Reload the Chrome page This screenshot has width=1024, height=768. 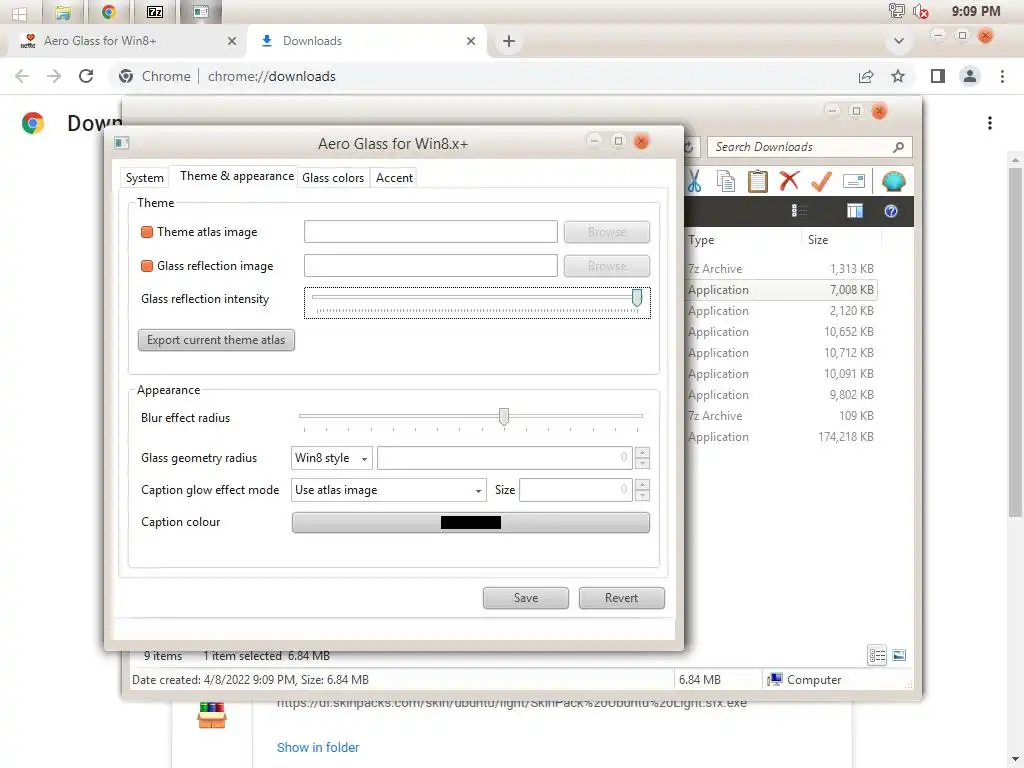pos(86,76)
